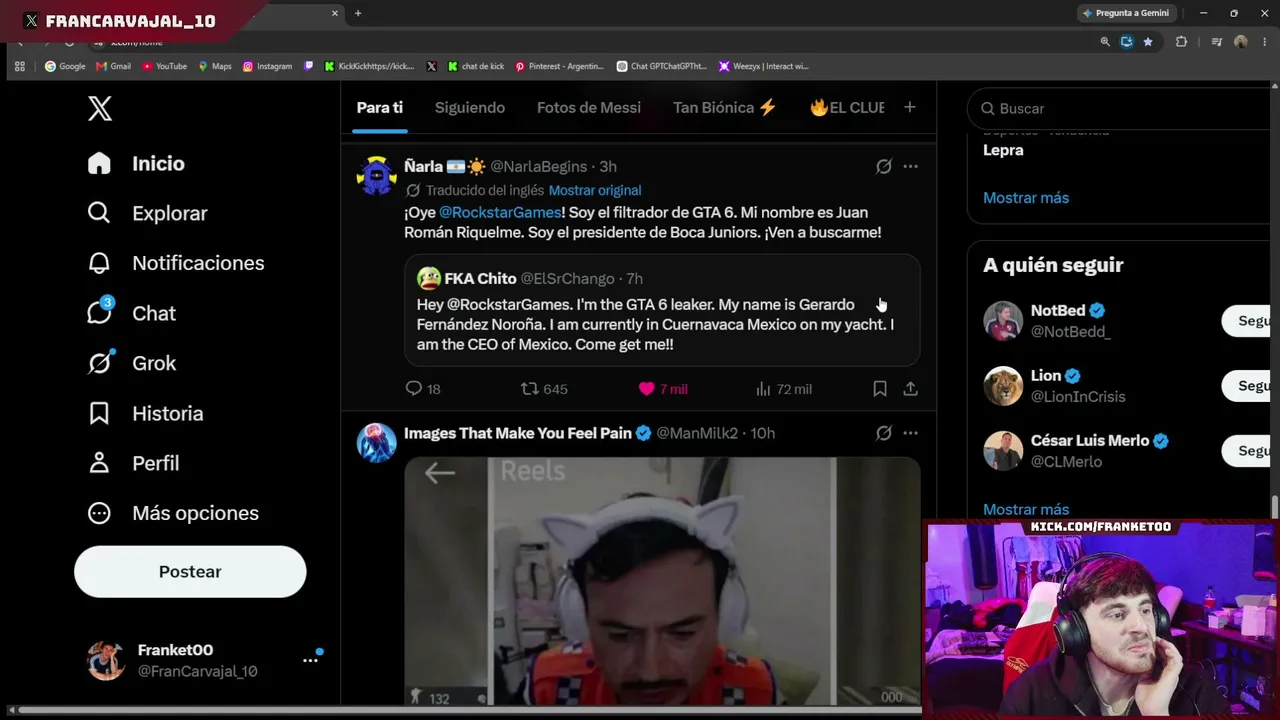This screenshot has width=1280, height=720.
Task: Open the Twitch bookmark icon
Action: (x=309, y=66)
